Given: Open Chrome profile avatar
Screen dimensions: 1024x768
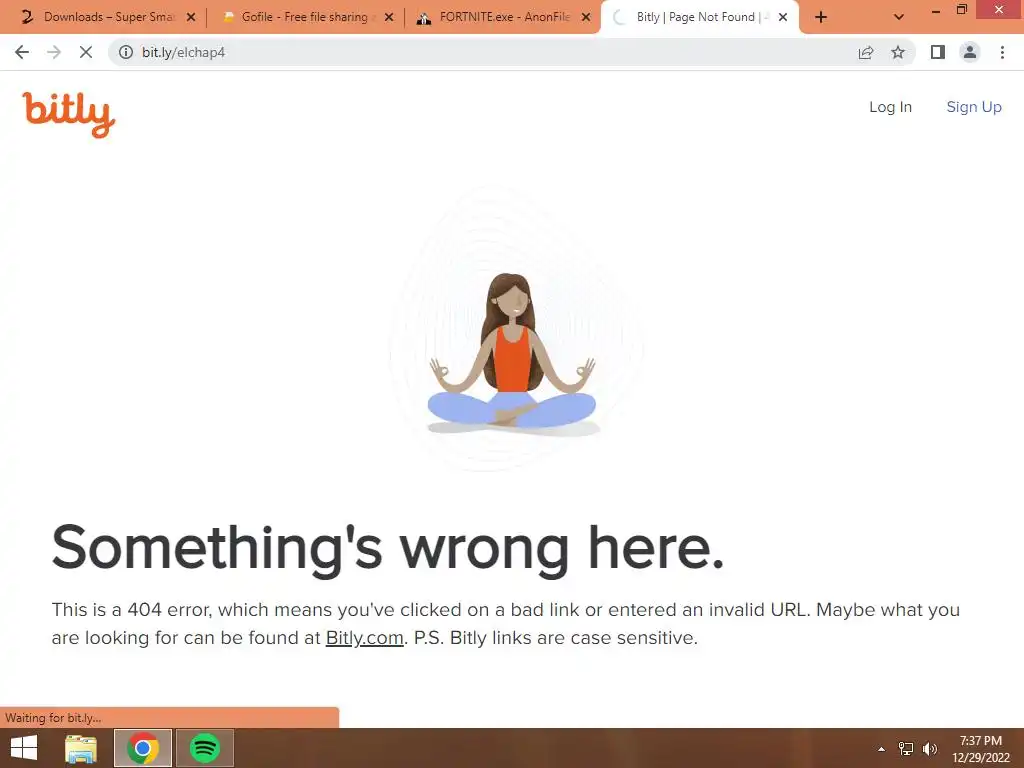Looking at the screenshot, I should [970, 52].
